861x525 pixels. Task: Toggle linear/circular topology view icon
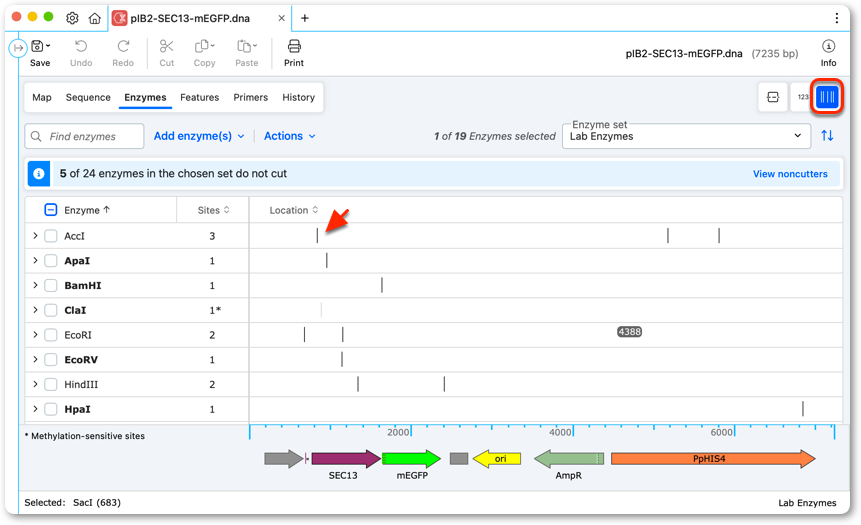coord(773,97)
